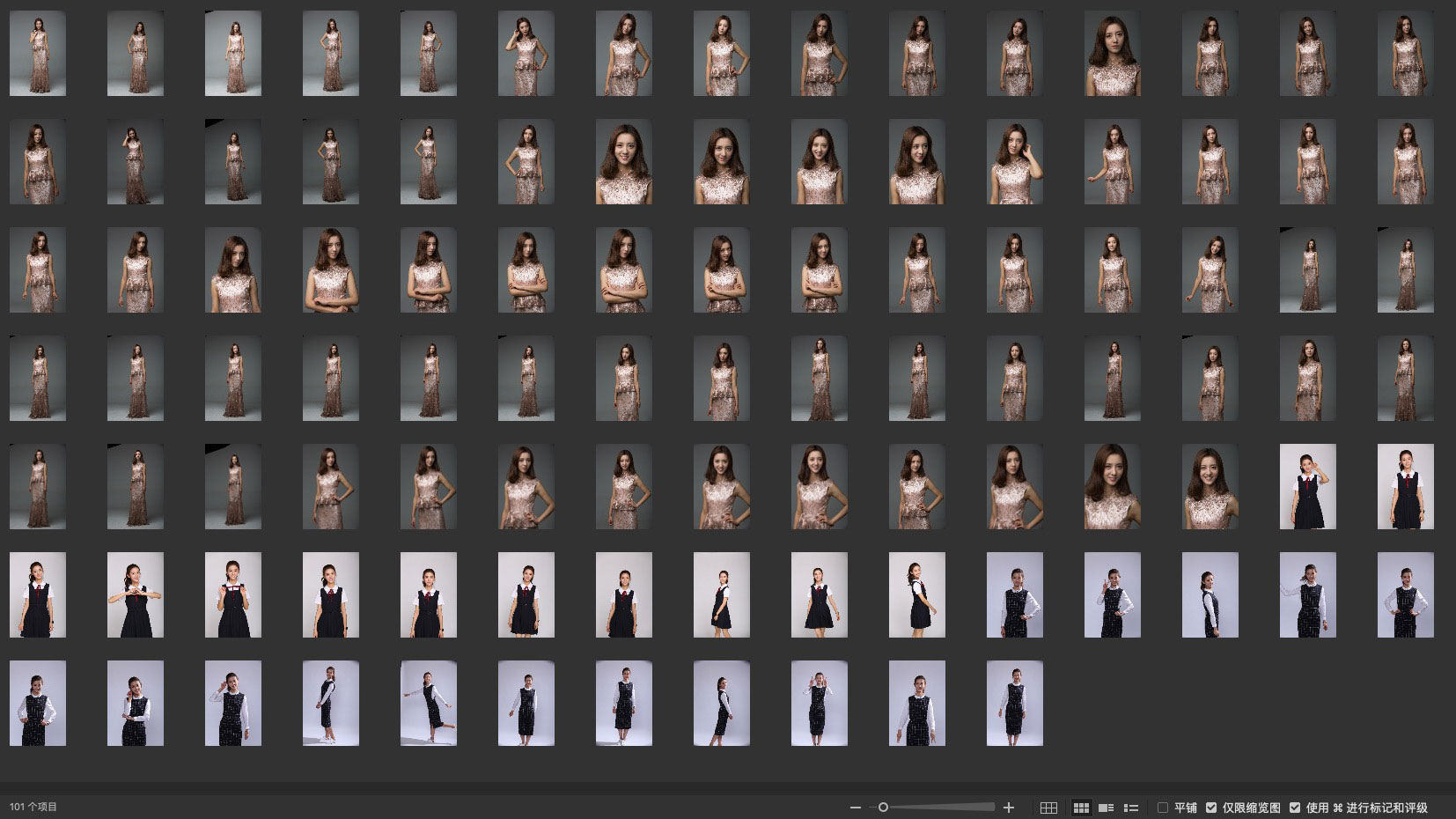Select bottom-row thumbnail with one leg raised
This screenshot has width=1456, height=819.
pyautogui.click(x=429, y=704)
